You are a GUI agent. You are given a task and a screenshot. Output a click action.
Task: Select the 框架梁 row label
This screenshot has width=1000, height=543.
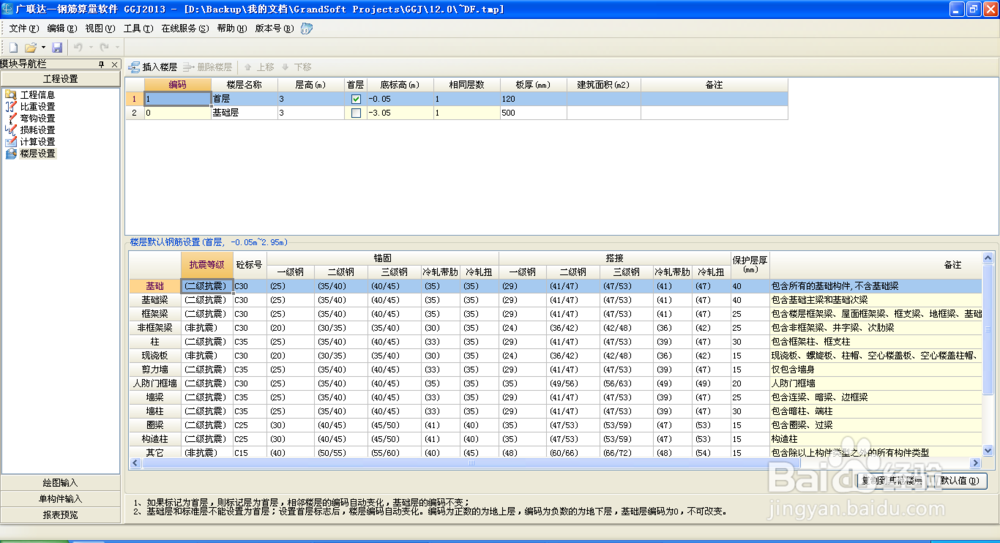[x=155, y=314]
